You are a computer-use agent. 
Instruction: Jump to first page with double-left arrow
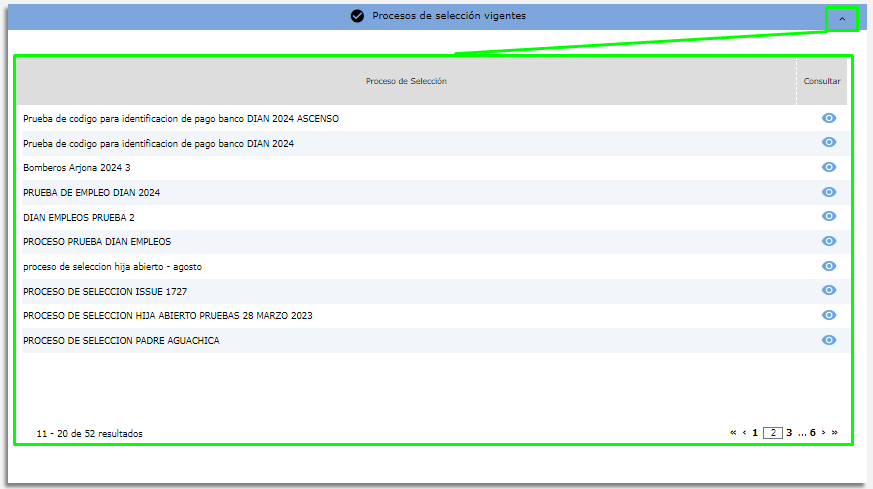pos(733,433)
